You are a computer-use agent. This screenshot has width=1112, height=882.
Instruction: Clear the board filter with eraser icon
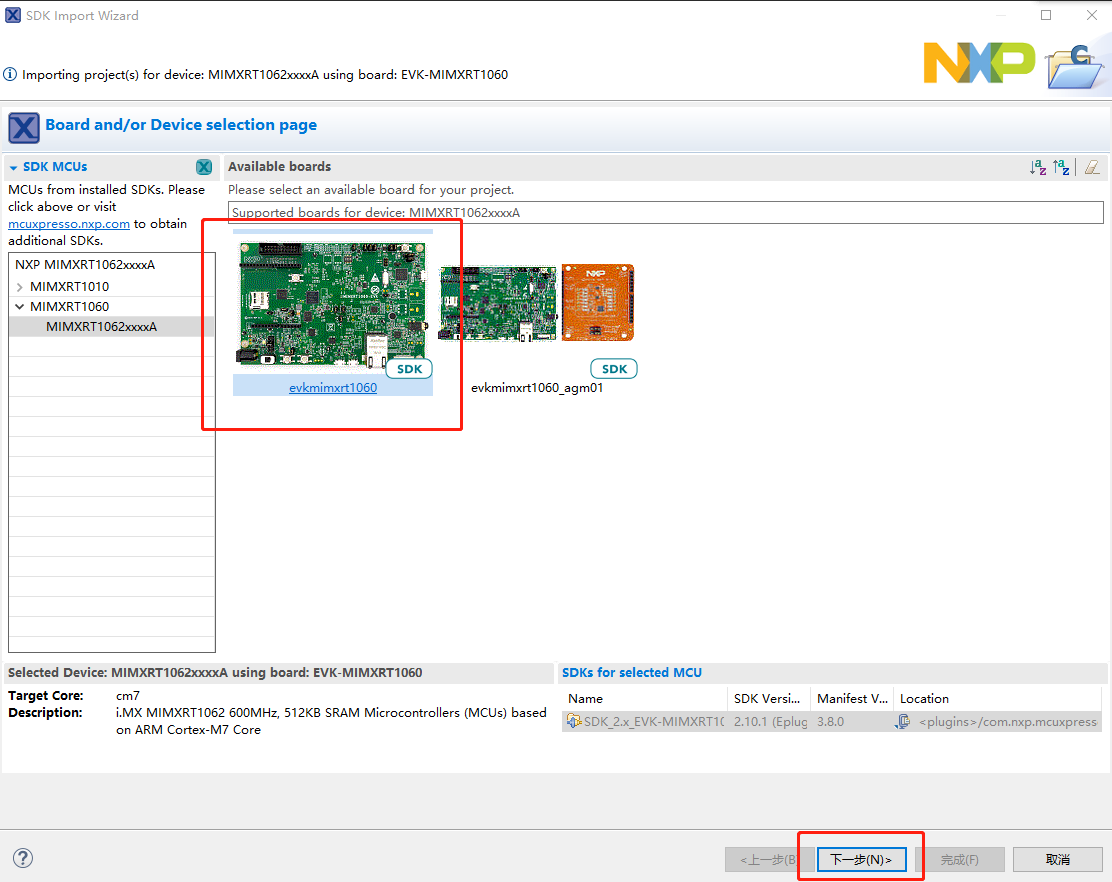click(1092, 167)
